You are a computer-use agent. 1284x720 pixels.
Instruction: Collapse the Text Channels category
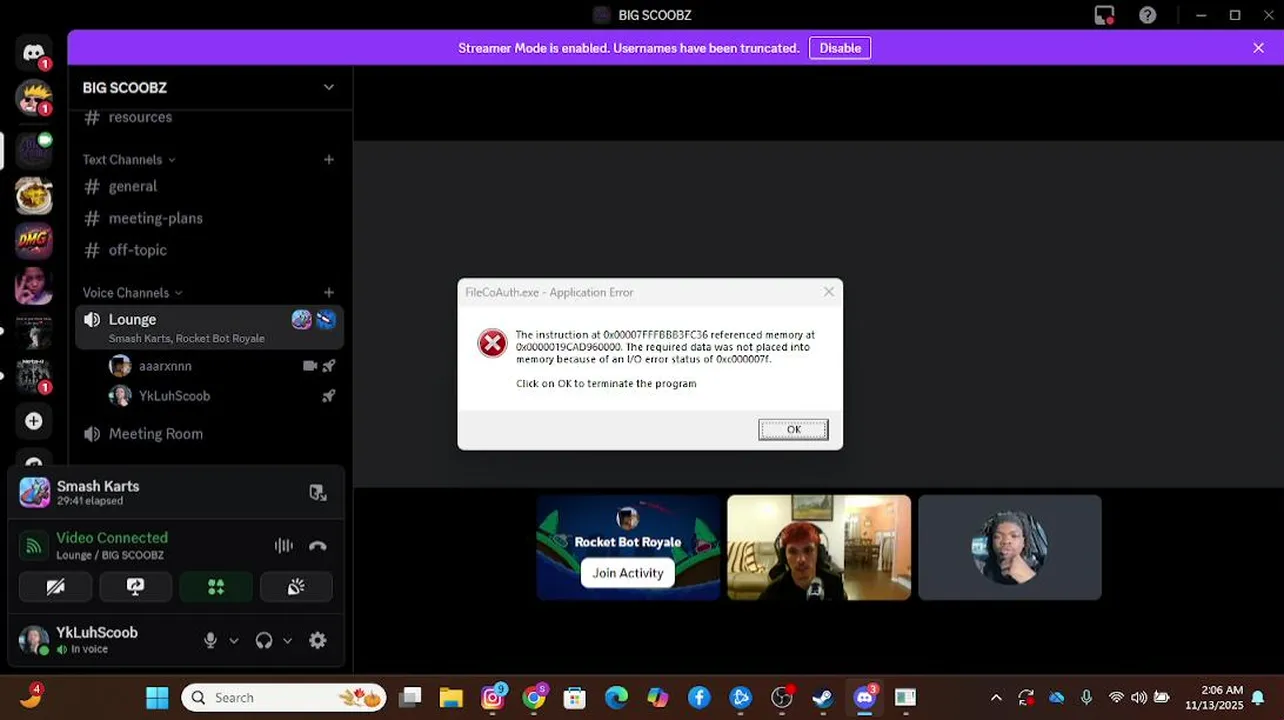(129, 159)
